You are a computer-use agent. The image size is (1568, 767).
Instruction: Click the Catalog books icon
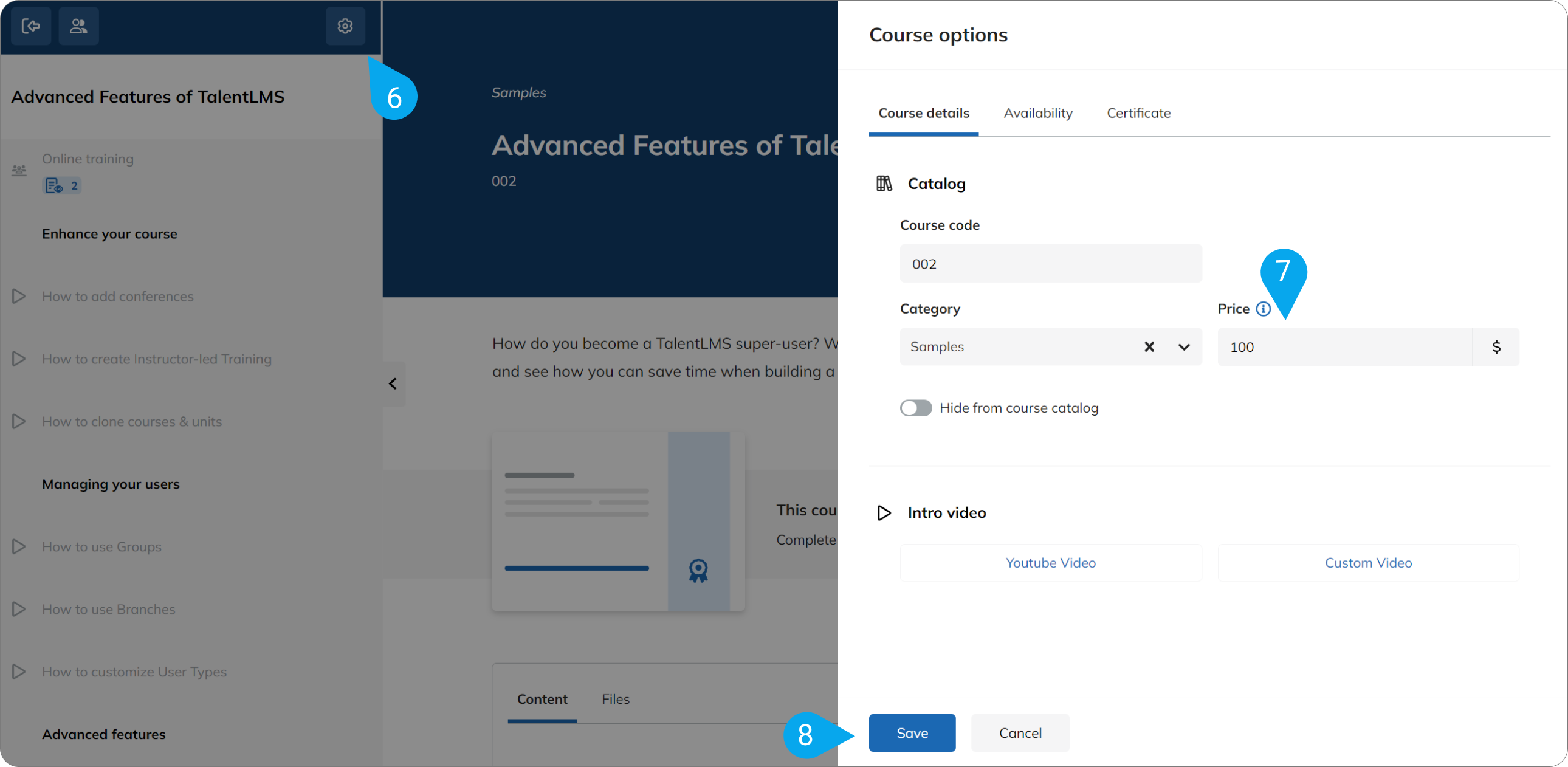click(884, 183)
